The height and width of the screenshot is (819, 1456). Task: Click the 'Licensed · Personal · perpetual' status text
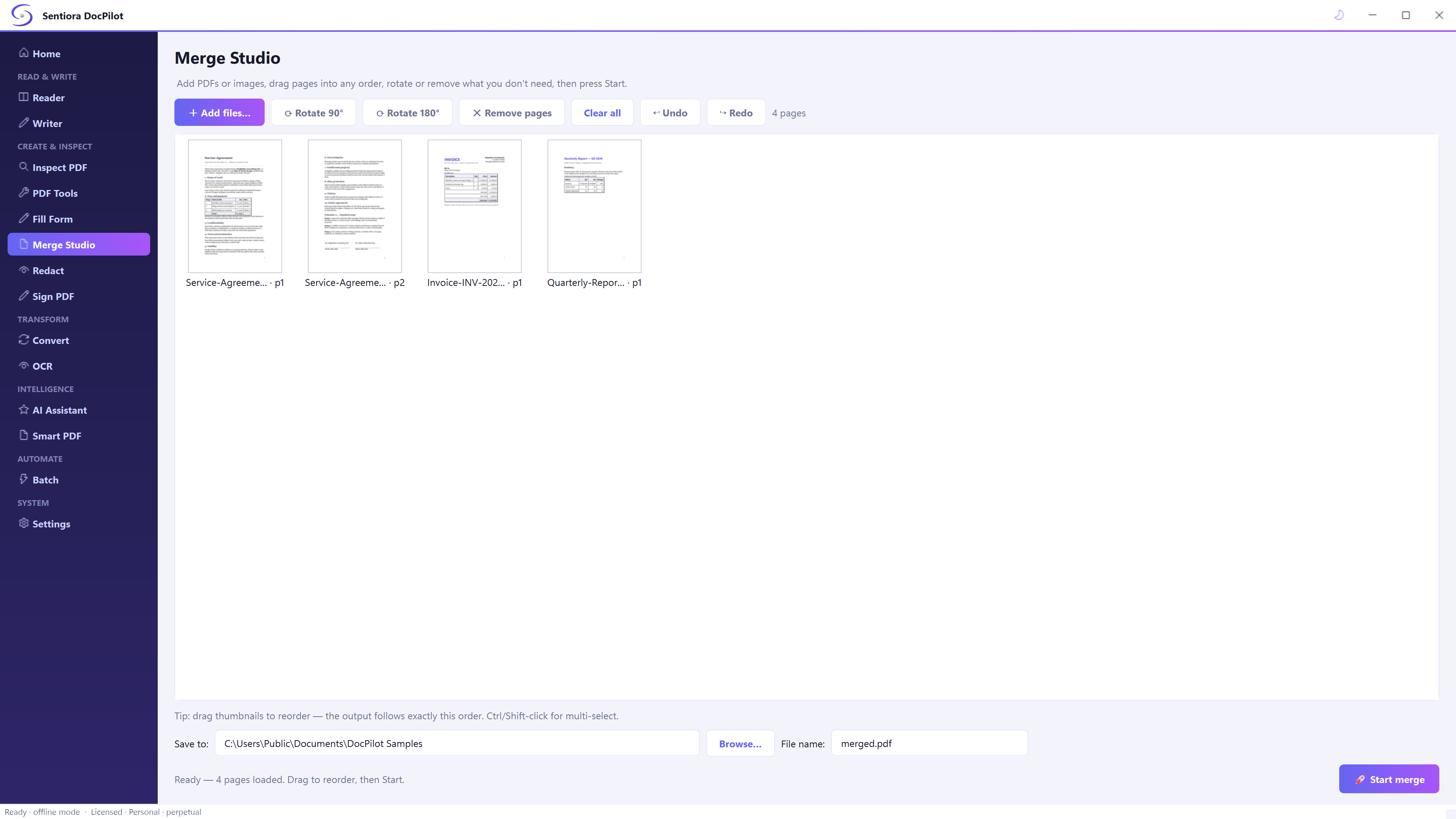pyautogui.click(x=146, y=812)
